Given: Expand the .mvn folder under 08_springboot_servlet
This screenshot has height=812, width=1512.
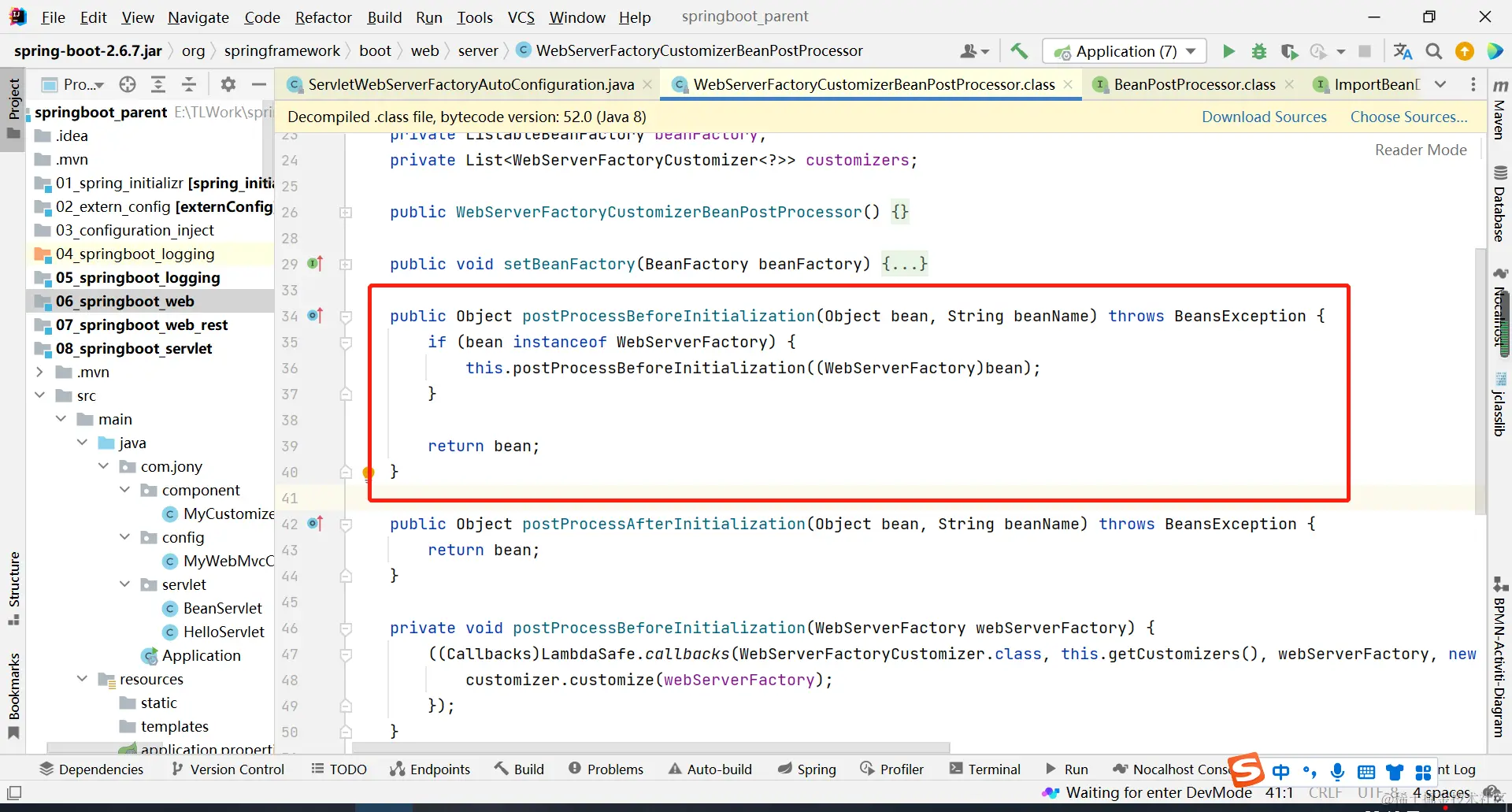Looking at the screenshot, I should (x=39, y=372).
